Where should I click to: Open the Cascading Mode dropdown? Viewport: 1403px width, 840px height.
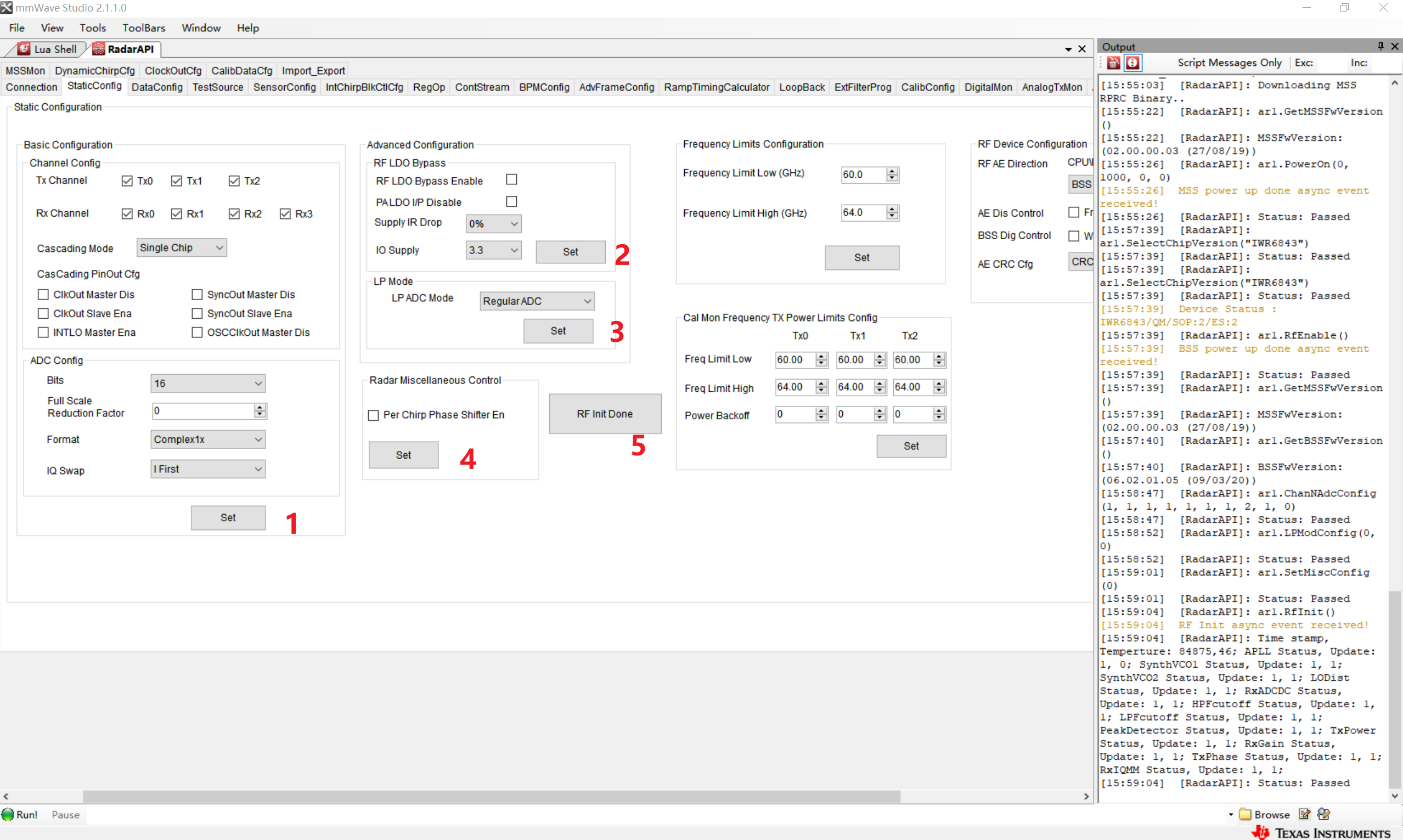pyautogui.click(x=181, y=248)
